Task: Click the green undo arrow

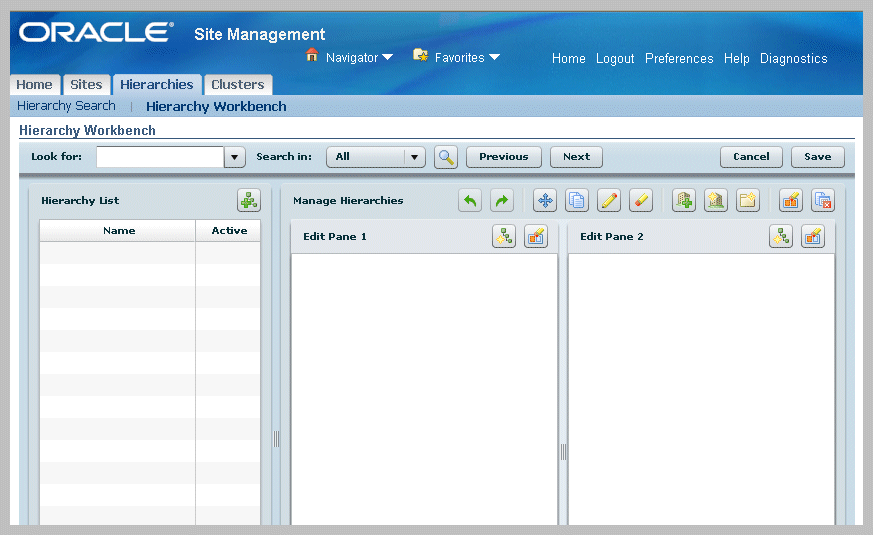Action: pos(470,200)
